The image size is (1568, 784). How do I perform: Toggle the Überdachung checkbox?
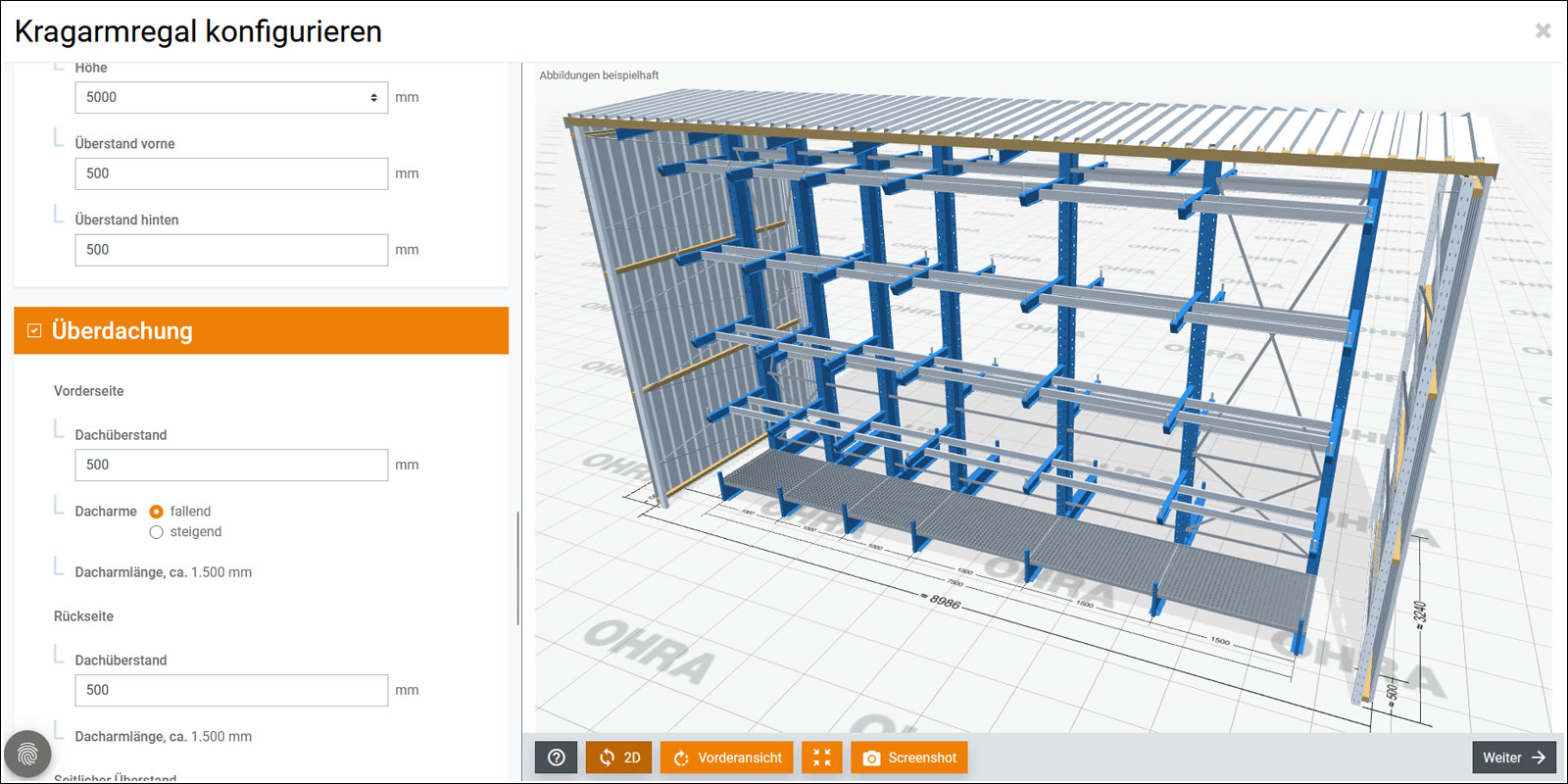[34, 331]
